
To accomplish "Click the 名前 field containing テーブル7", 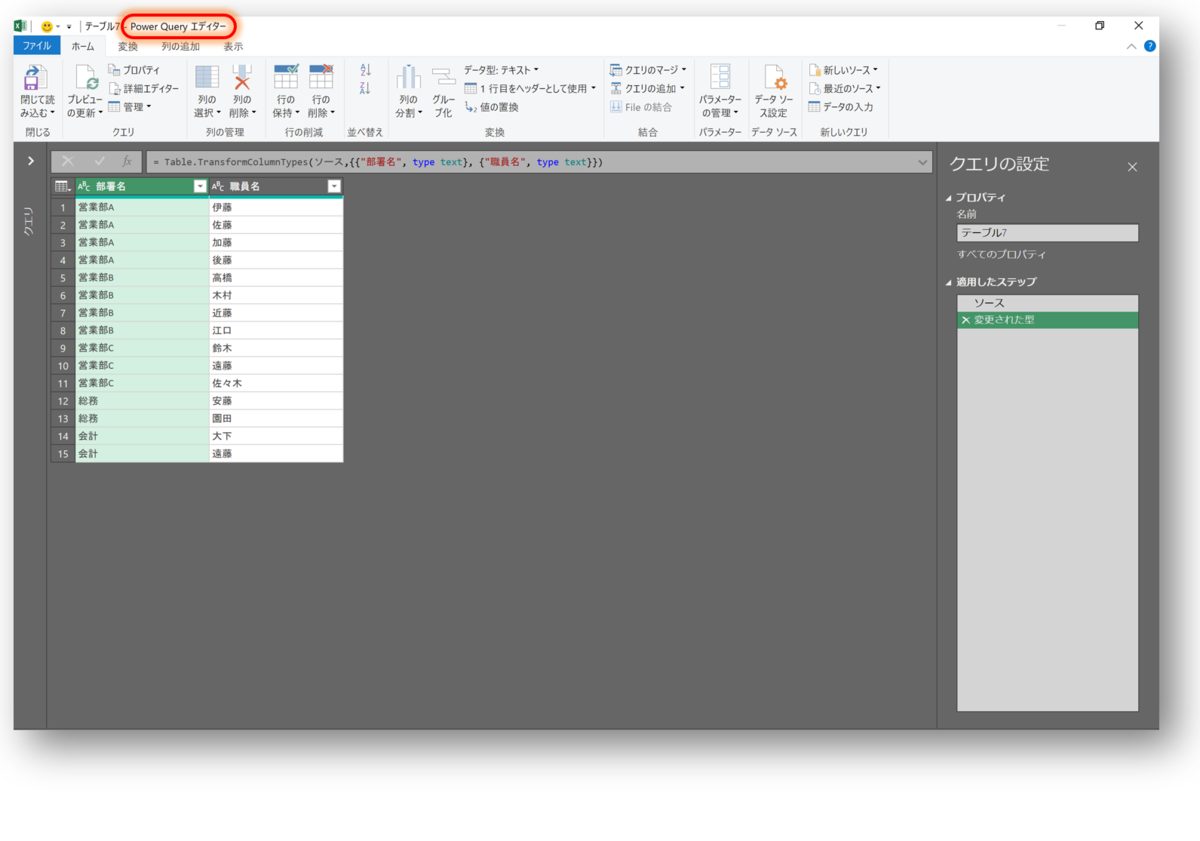I will [1048, 233].
